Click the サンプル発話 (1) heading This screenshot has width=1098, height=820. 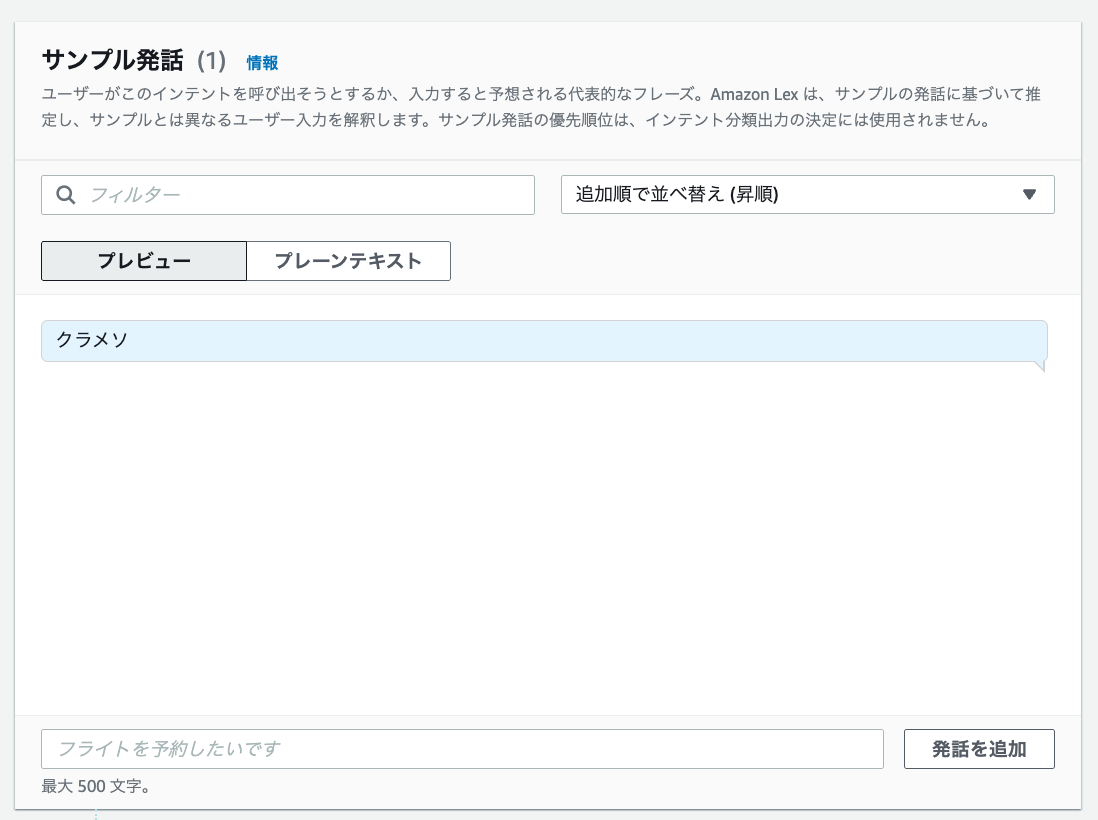tap(134, 60)
